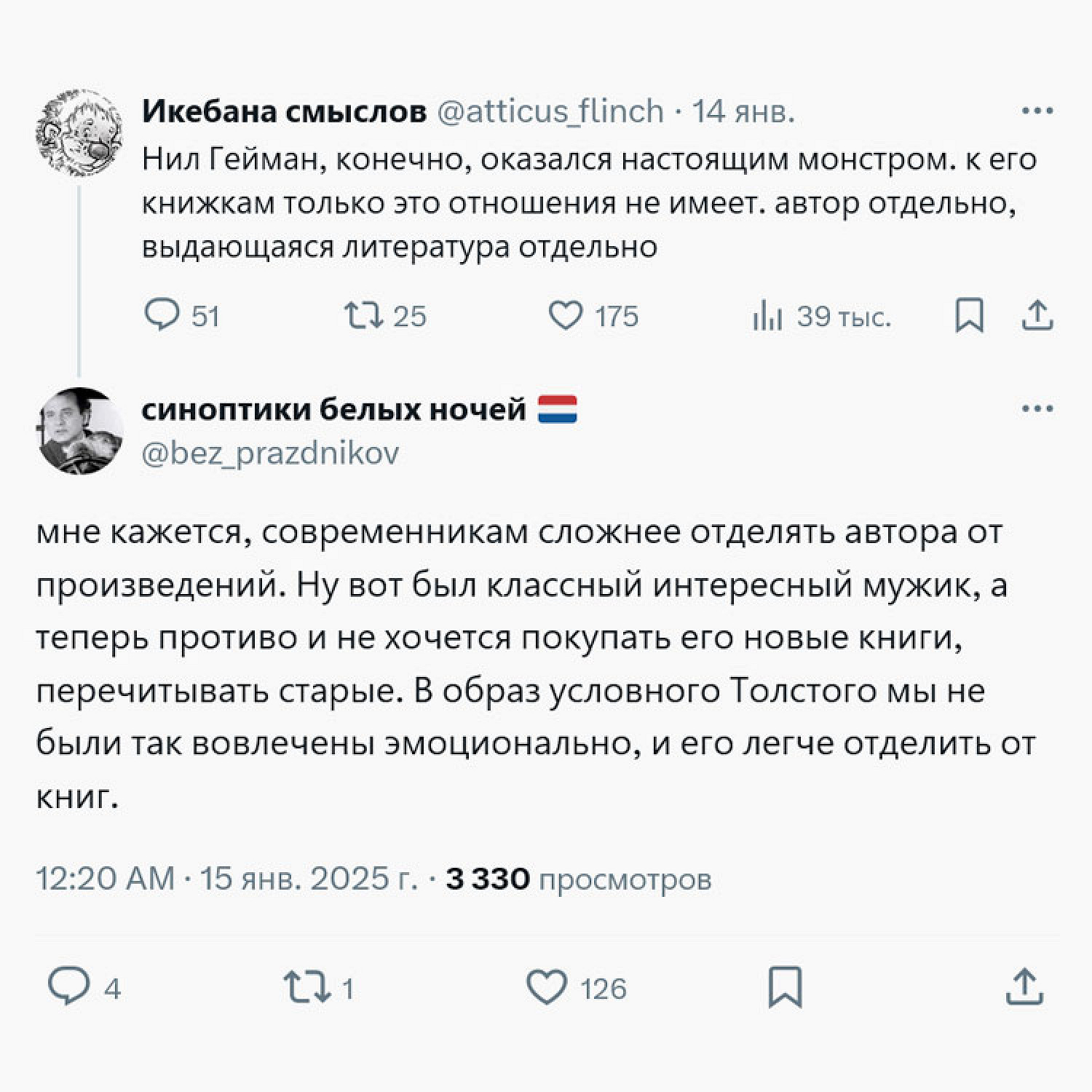Open the @bez_prazdnikov handle link
This screenshot has height=1092, width=1092.
coord(270,454)
